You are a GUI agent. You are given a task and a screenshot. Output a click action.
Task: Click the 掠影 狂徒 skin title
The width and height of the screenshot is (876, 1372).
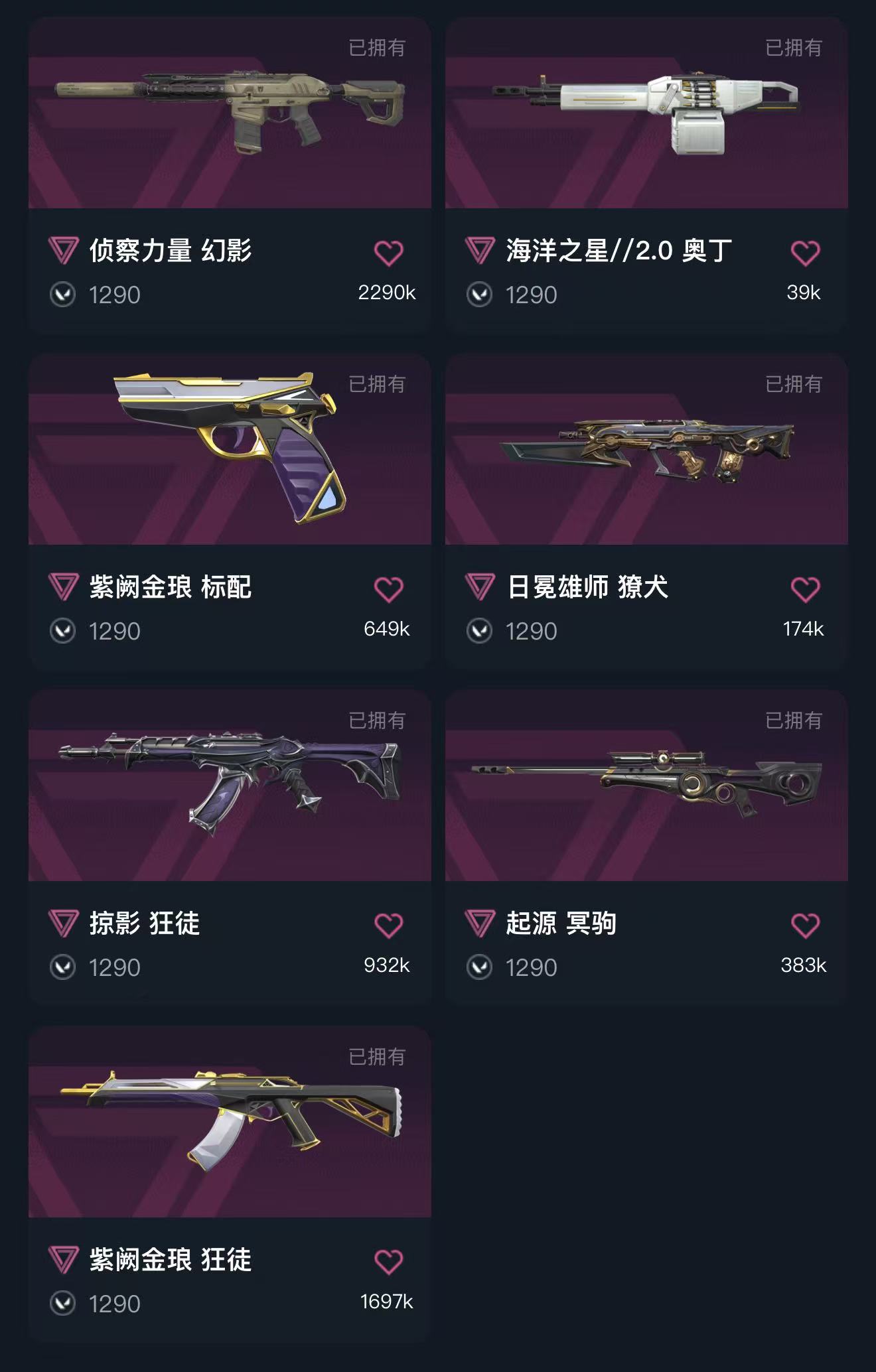[145, 924]
